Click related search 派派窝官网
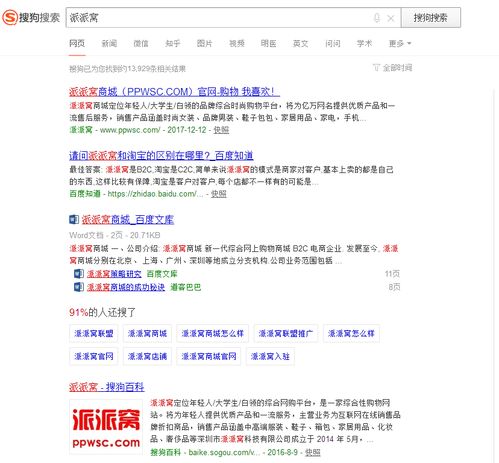 pos(94,356)
